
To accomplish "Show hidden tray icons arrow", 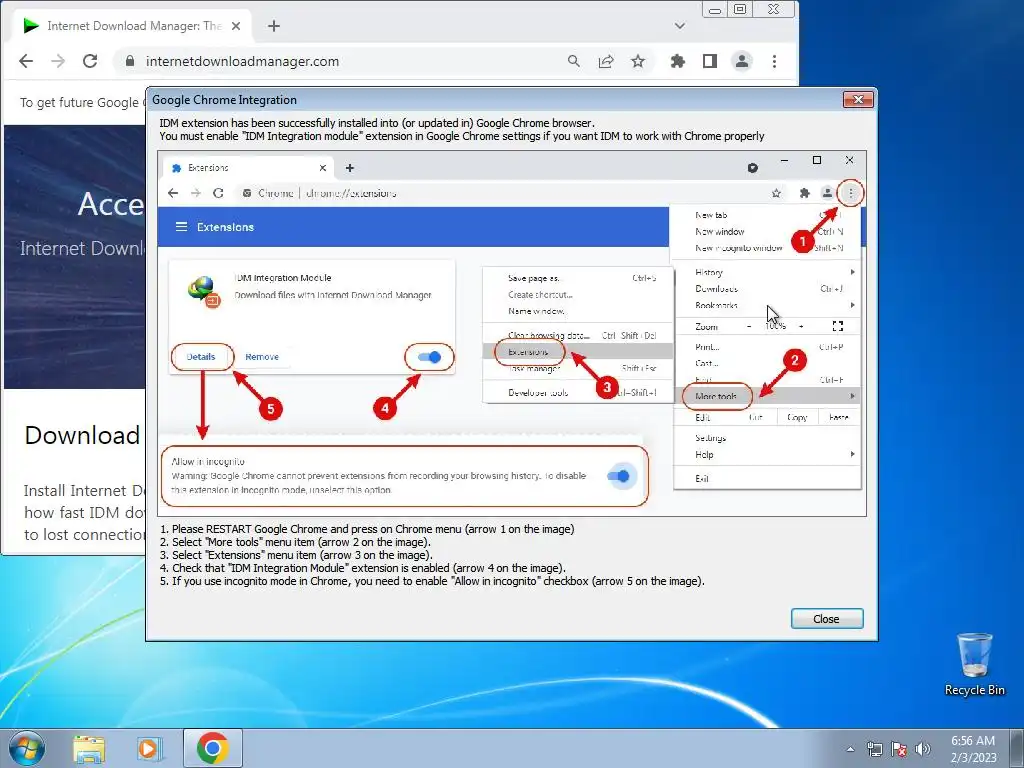I will pyautogui.click(x=850, y=749).
